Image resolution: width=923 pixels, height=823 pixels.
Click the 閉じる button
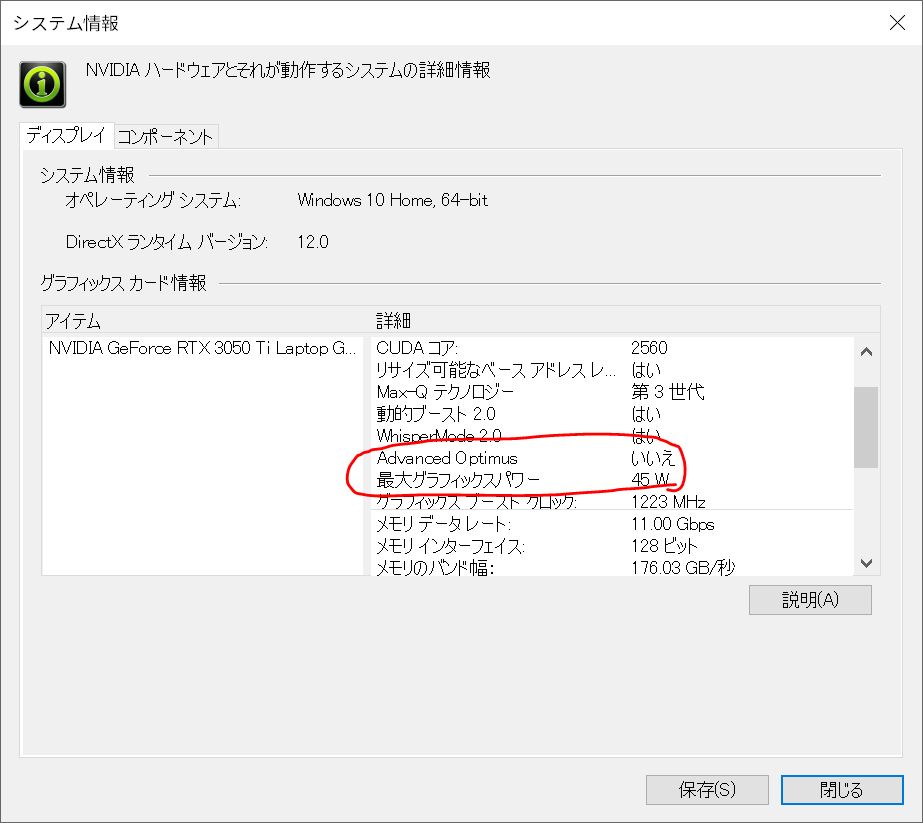point(842,789)
